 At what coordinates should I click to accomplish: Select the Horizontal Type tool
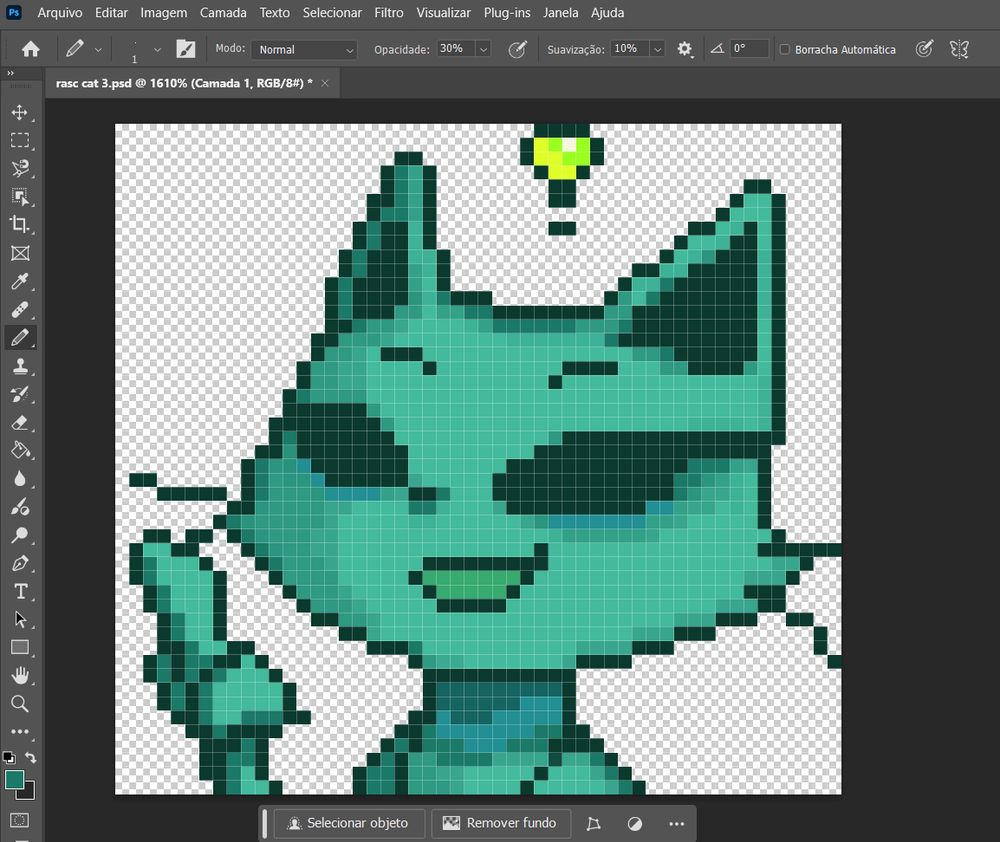[20, 591]
